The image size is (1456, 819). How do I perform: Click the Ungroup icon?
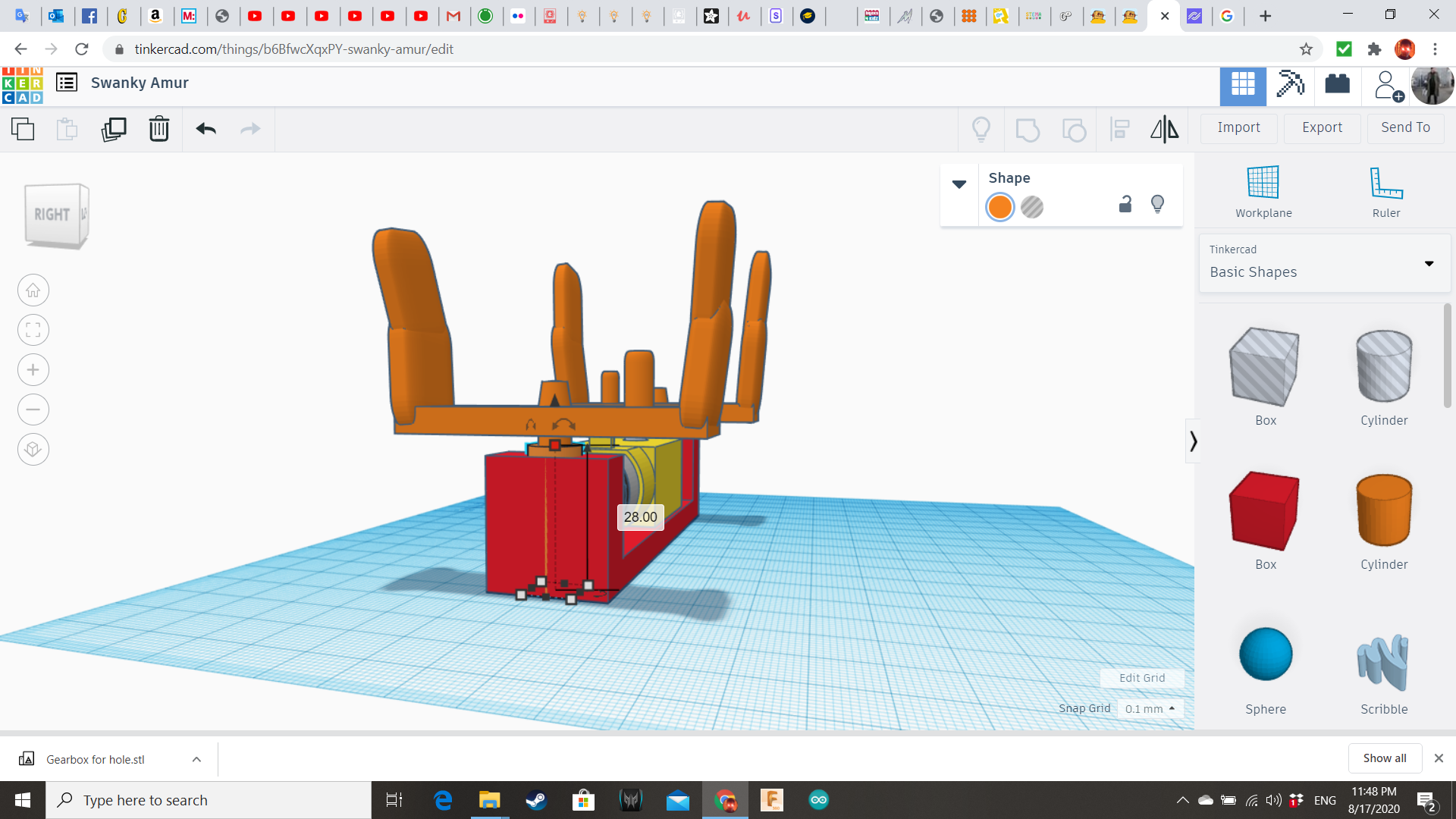coord(1074,129)
